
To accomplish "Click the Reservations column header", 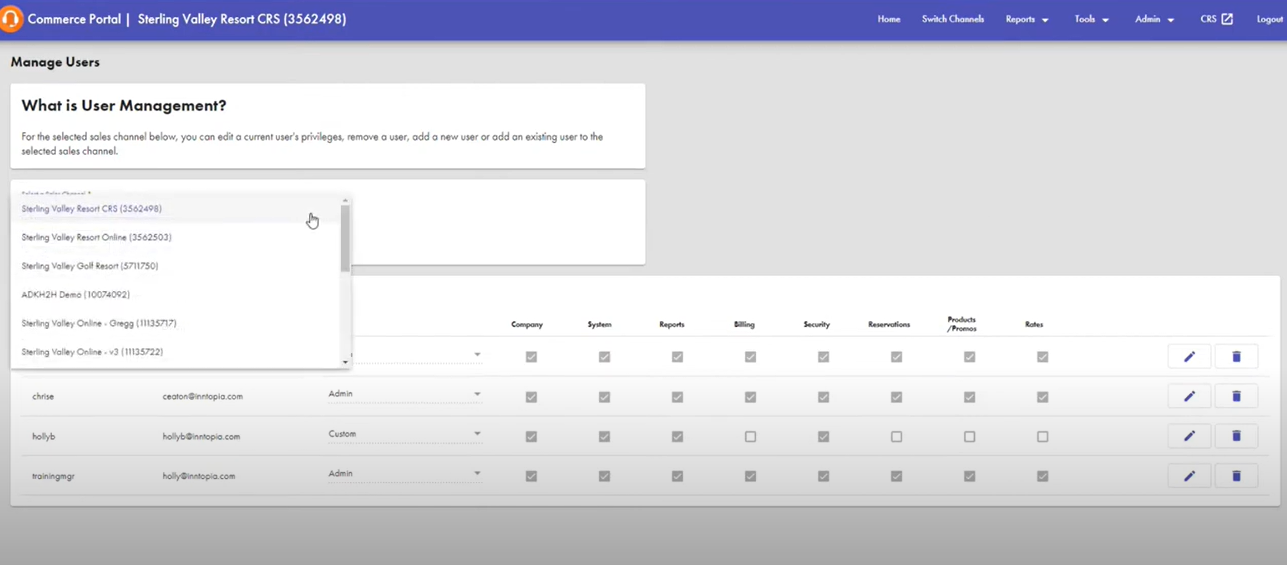I will [x=889, y=324].
